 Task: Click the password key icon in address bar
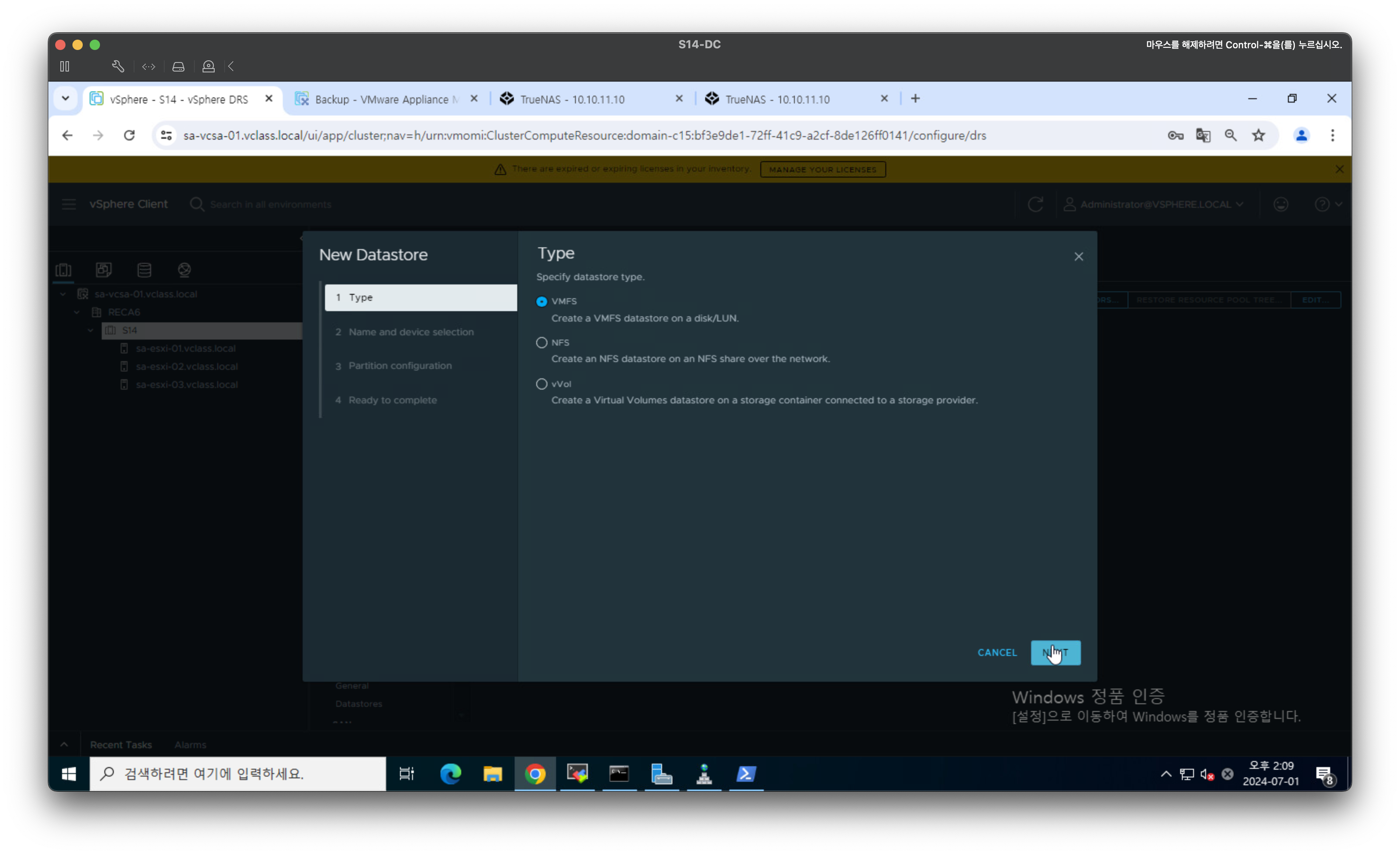tap(1175, 135)
